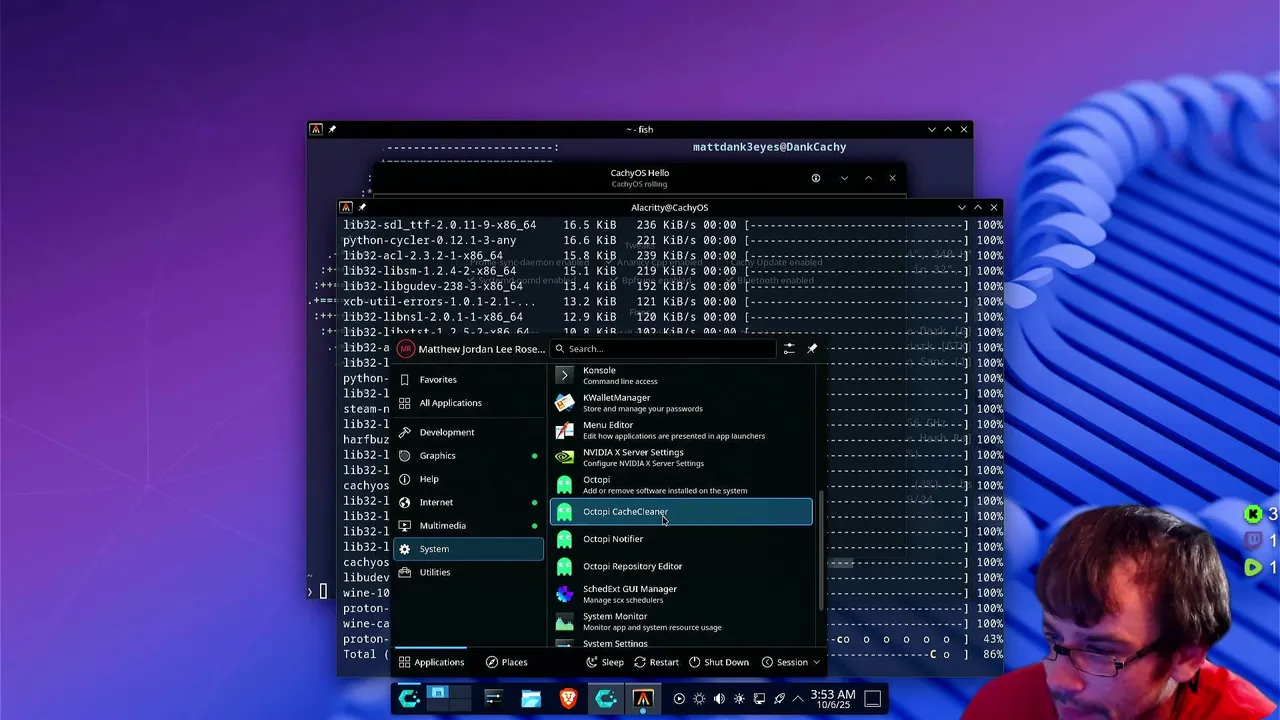The width and height of the screenshot is (1280, 720).
Task: Activate CachyOS Hello taskbar entry beside Brave
Action: point(606,699)
